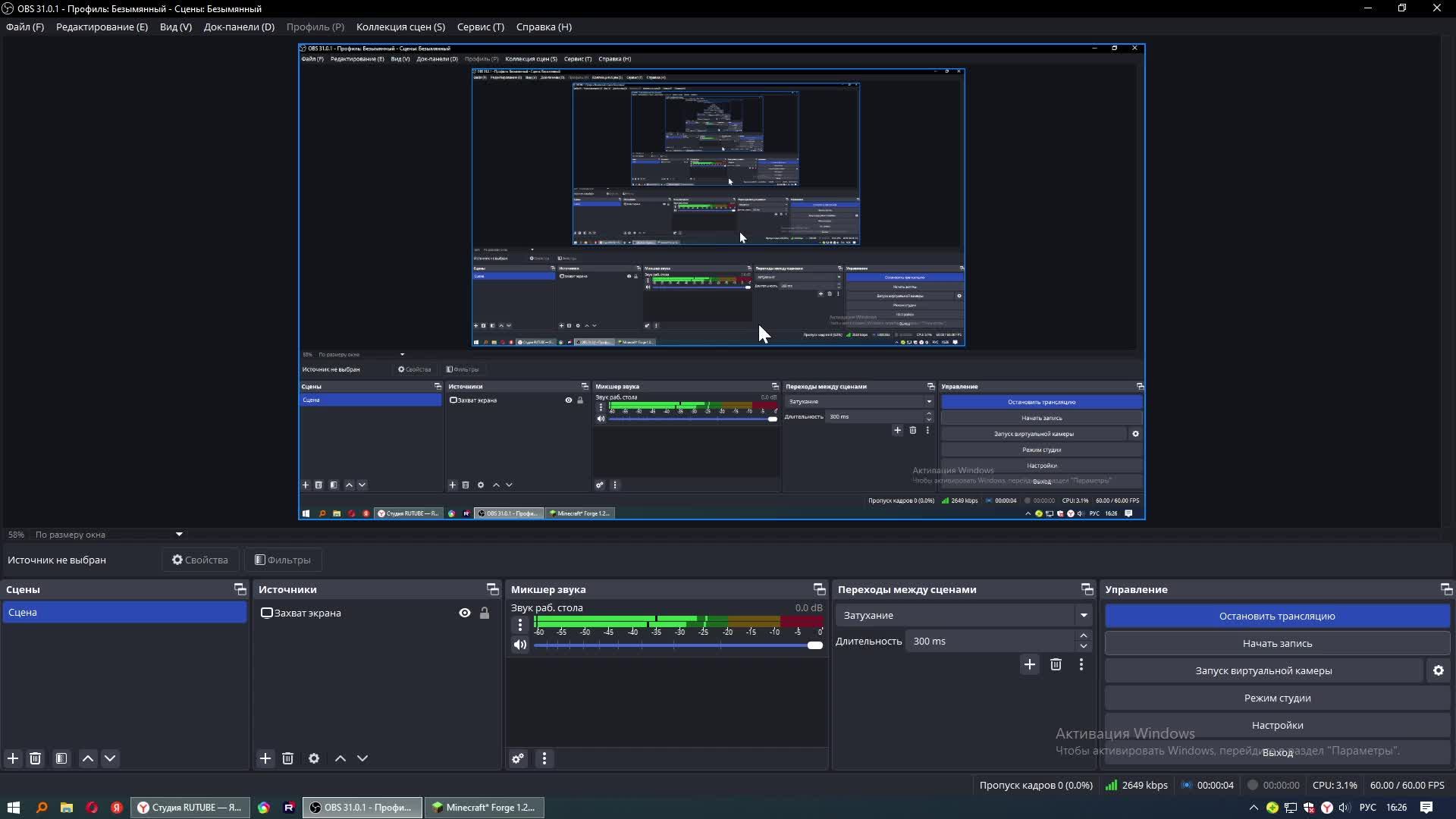
Task: Increase transition duration with up arrow
Action: tap(1084, 635)
